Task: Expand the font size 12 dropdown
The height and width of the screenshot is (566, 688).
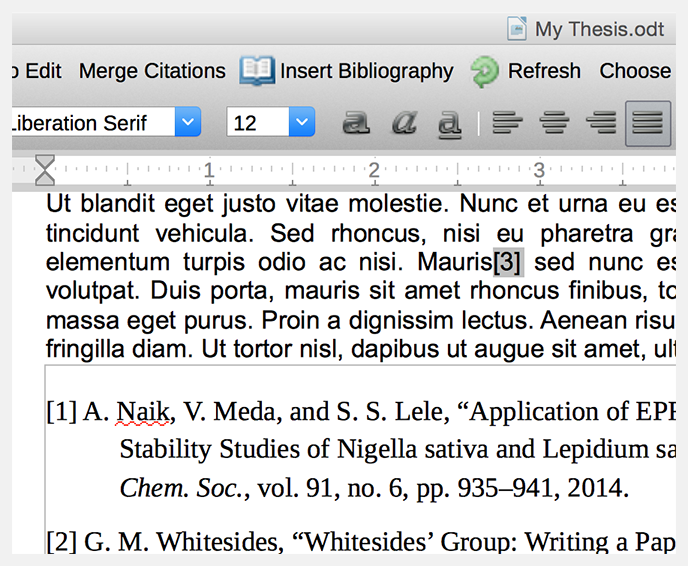Action: click(302, 123)
